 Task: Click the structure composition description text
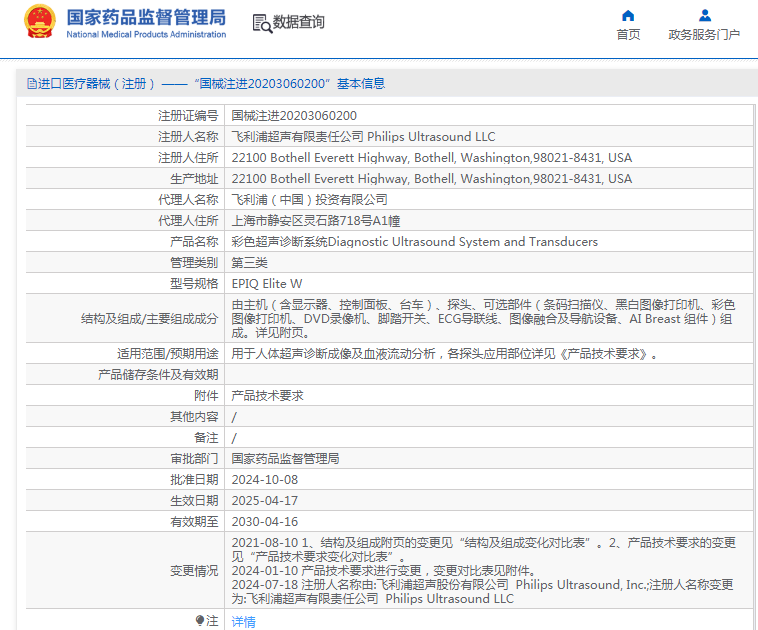483,319
